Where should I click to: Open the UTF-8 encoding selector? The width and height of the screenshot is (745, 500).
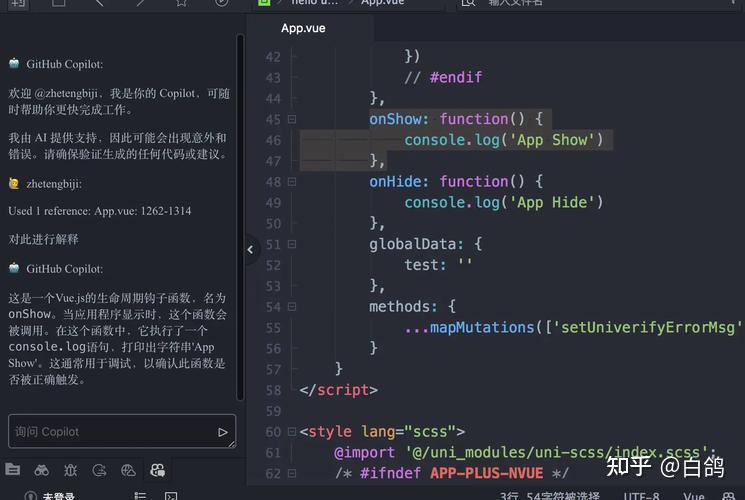coord(641,496)
